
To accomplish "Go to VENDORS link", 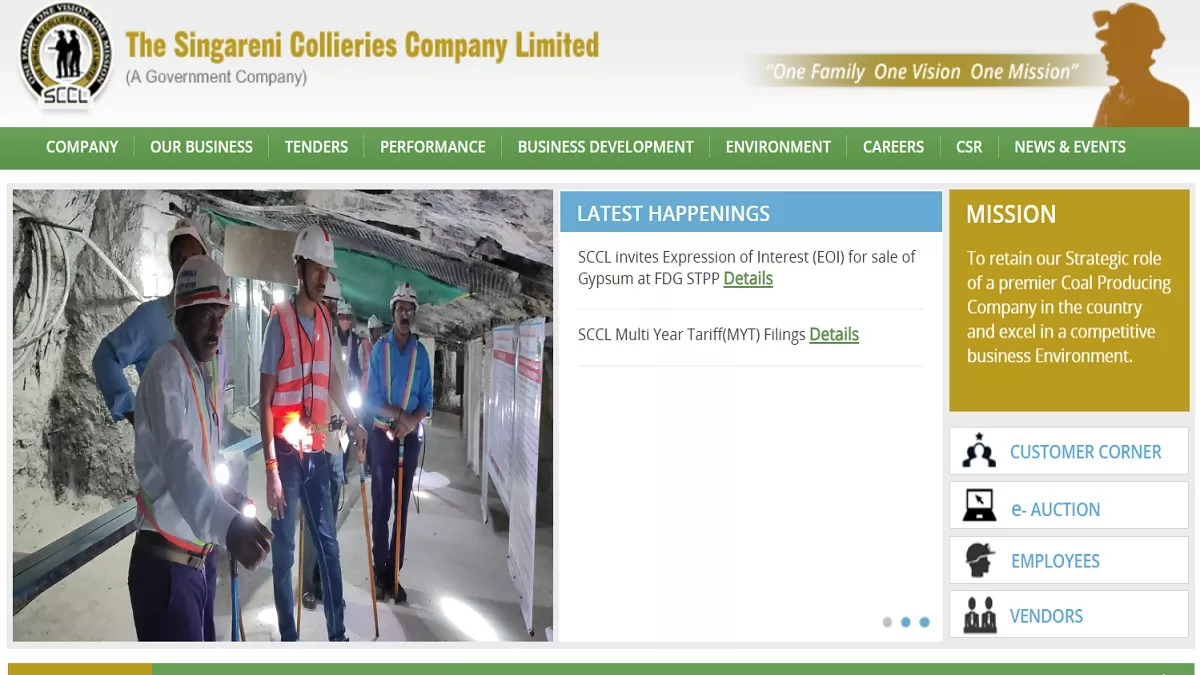I will click(x=1046, y=616).
